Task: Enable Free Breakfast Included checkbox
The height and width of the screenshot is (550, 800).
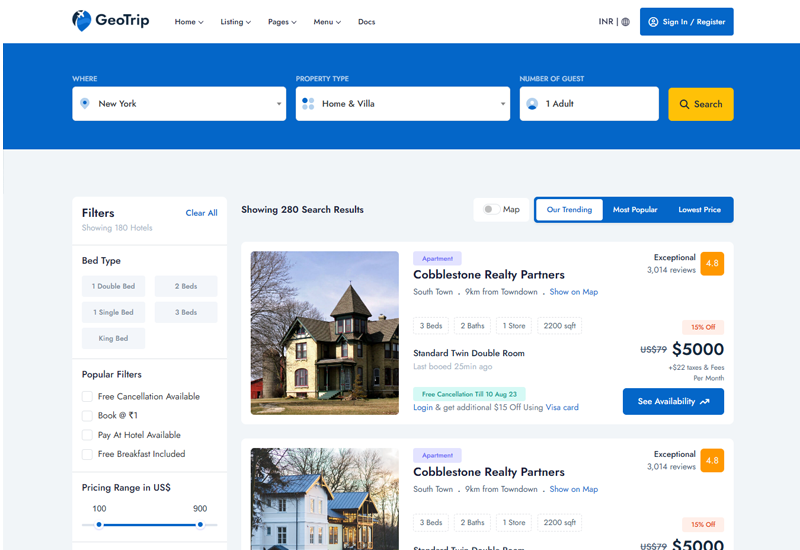Action: pos(87,454)
